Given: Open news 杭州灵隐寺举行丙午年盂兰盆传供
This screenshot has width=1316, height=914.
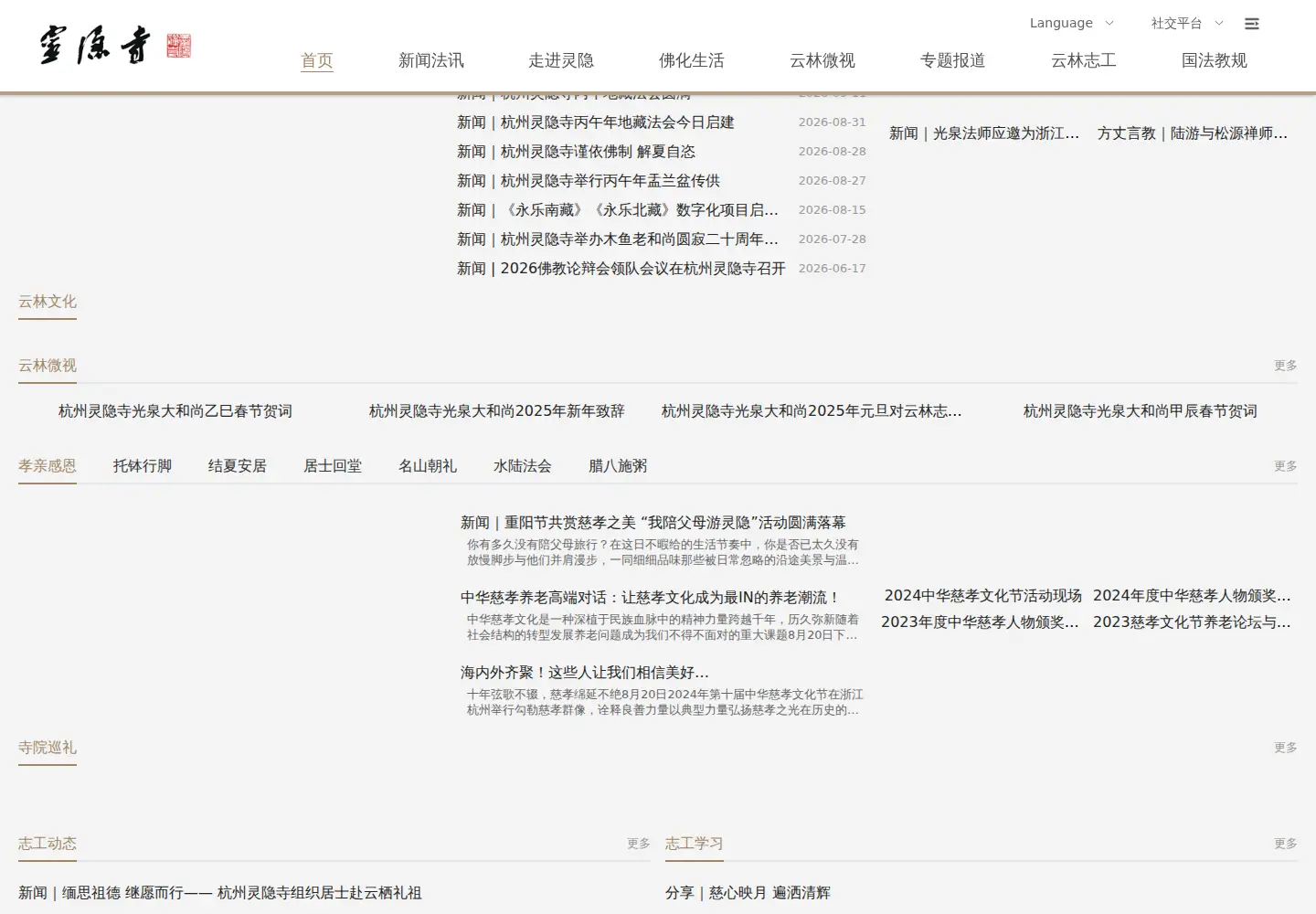Looking at the screenshot, I should (589, 181).
